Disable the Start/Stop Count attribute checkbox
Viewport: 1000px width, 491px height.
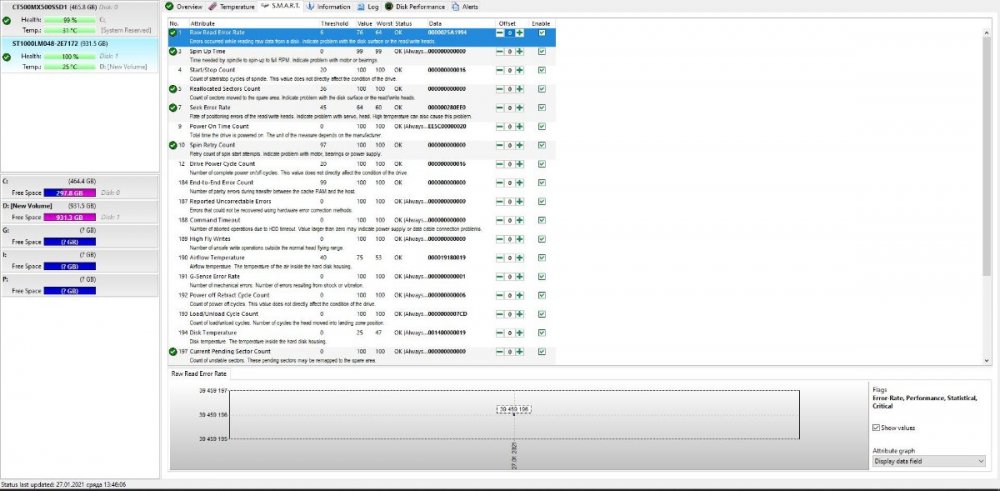pyautogui.click(x=542, y=70)
